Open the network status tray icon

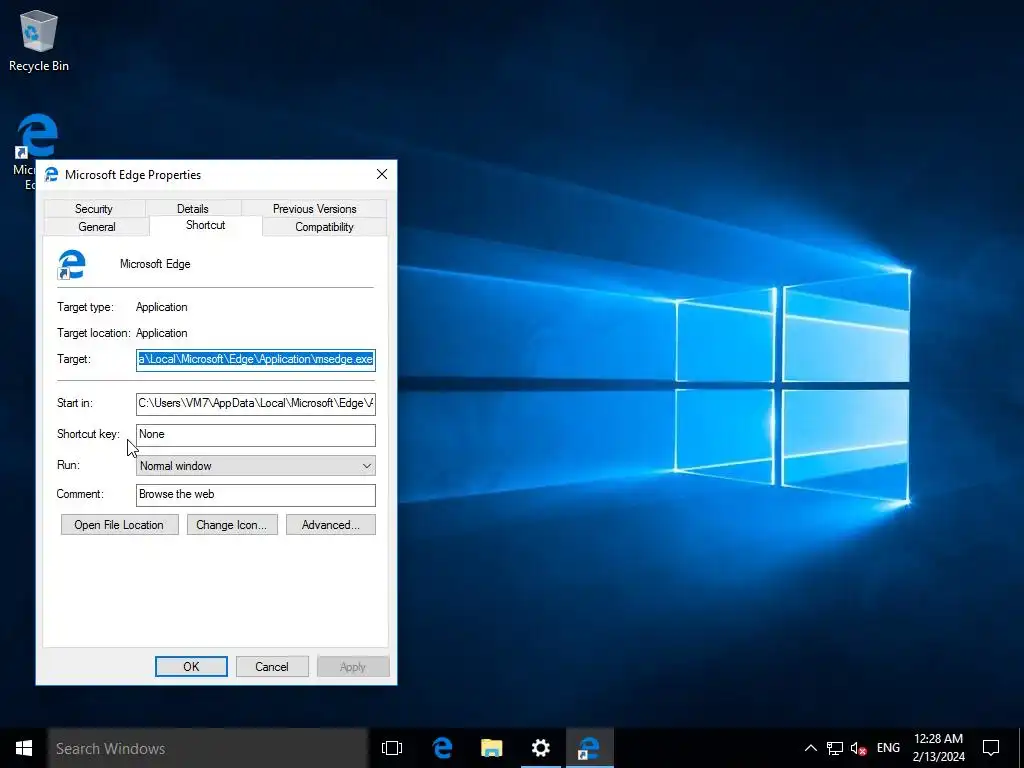coord(835,748)
